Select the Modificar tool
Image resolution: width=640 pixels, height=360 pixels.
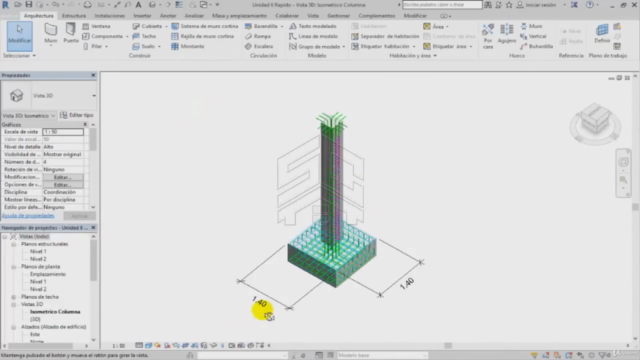(19, 36)
